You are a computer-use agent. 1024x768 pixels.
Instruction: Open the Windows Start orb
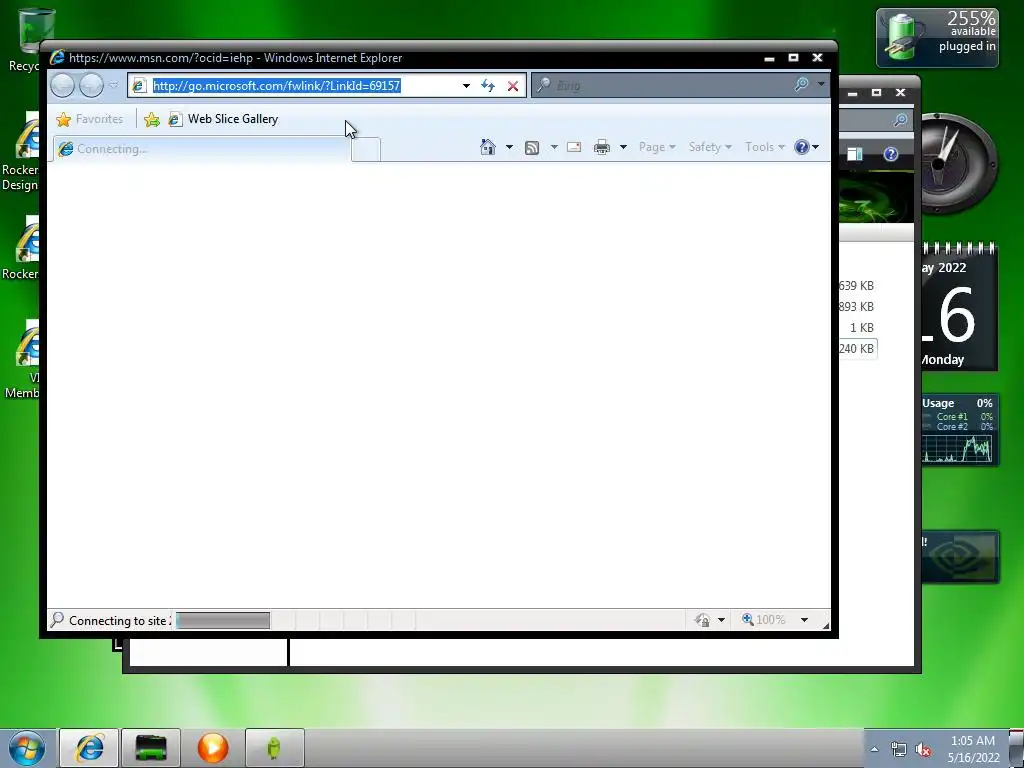27,748
